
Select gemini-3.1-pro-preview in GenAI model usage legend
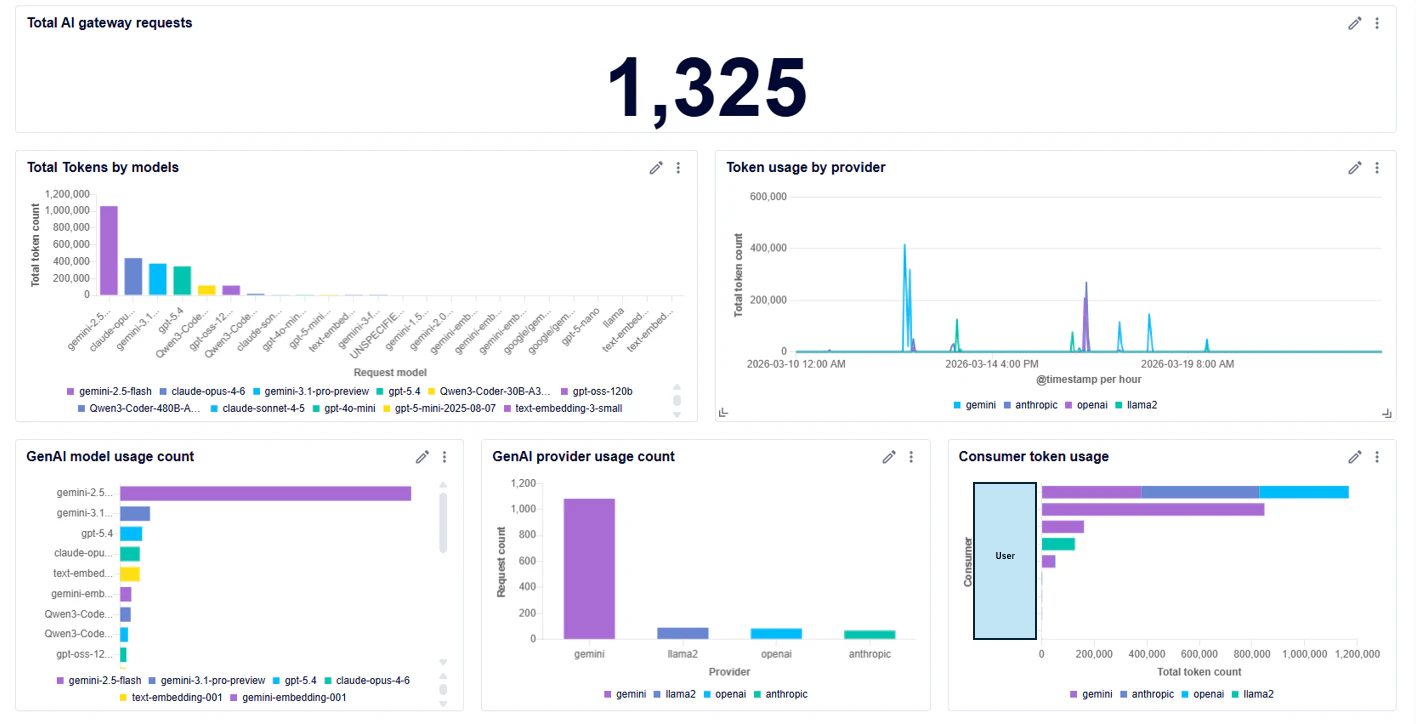207,680
